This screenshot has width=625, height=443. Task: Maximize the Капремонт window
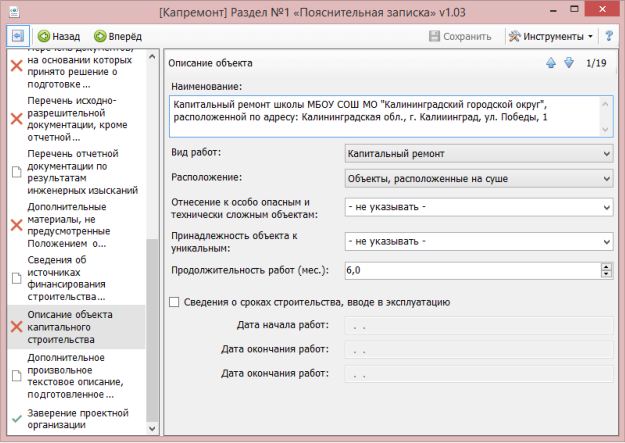point(574,9)
